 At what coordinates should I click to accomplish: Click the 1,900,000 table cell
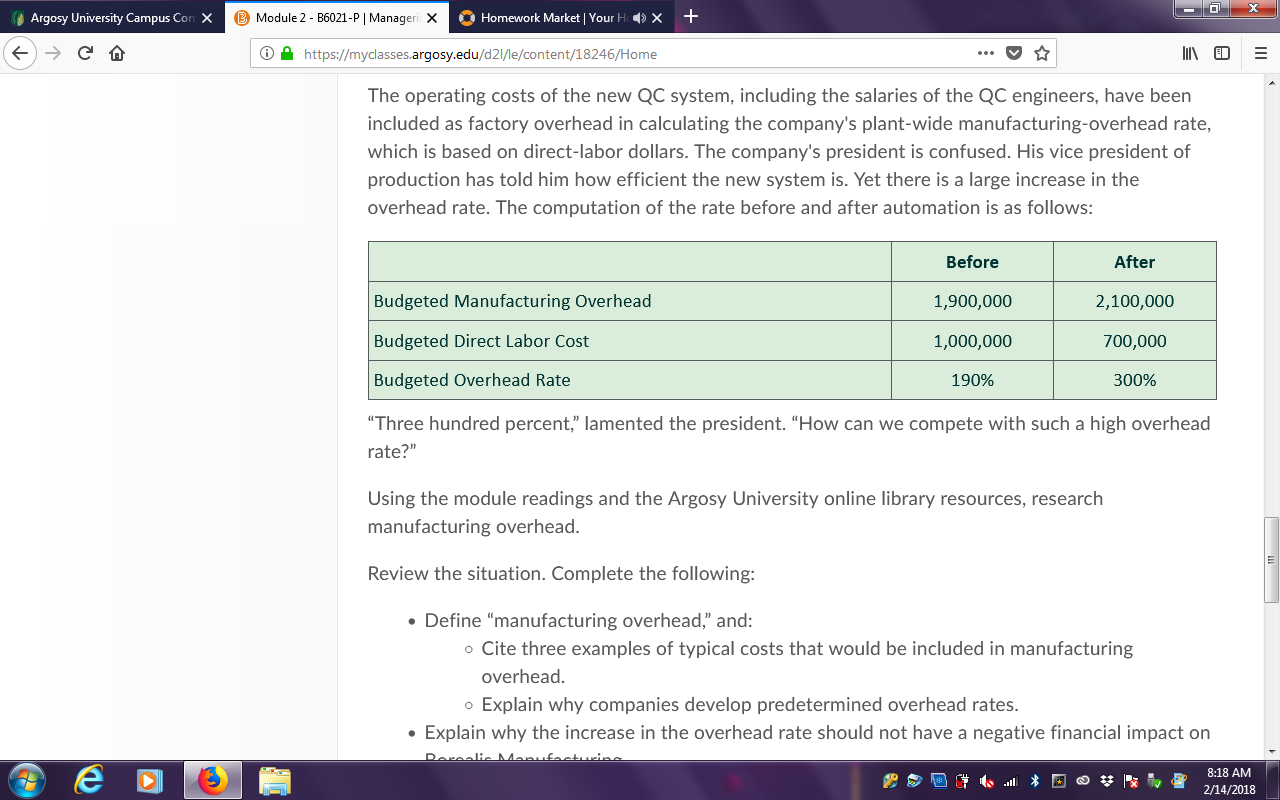(972, 301)
